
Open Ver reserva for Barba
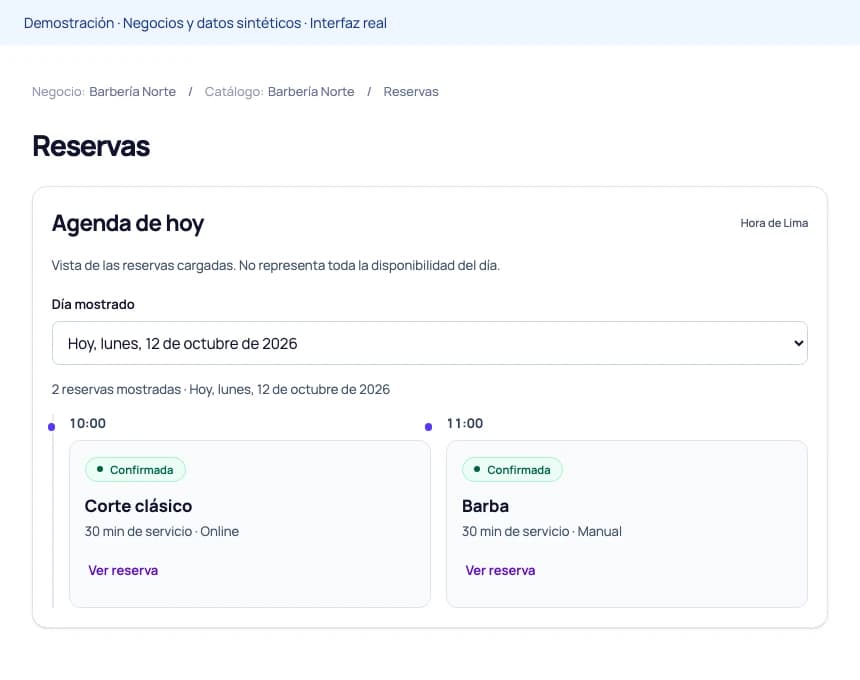pos(500,570)
